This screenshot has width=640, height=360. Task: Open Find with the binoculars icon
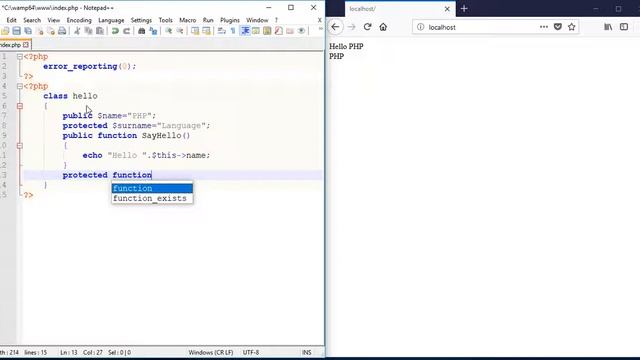[142, 31]
